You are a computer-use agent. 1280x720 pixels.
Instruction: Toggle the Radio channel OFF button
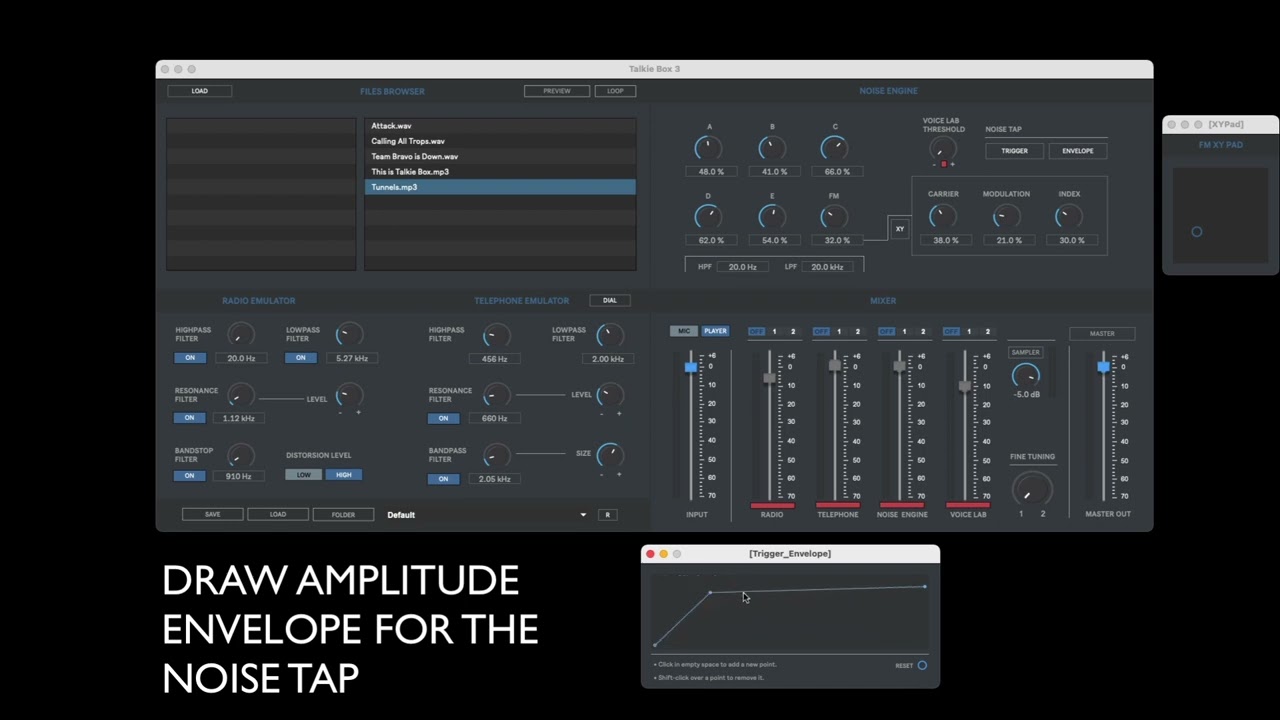756,332
